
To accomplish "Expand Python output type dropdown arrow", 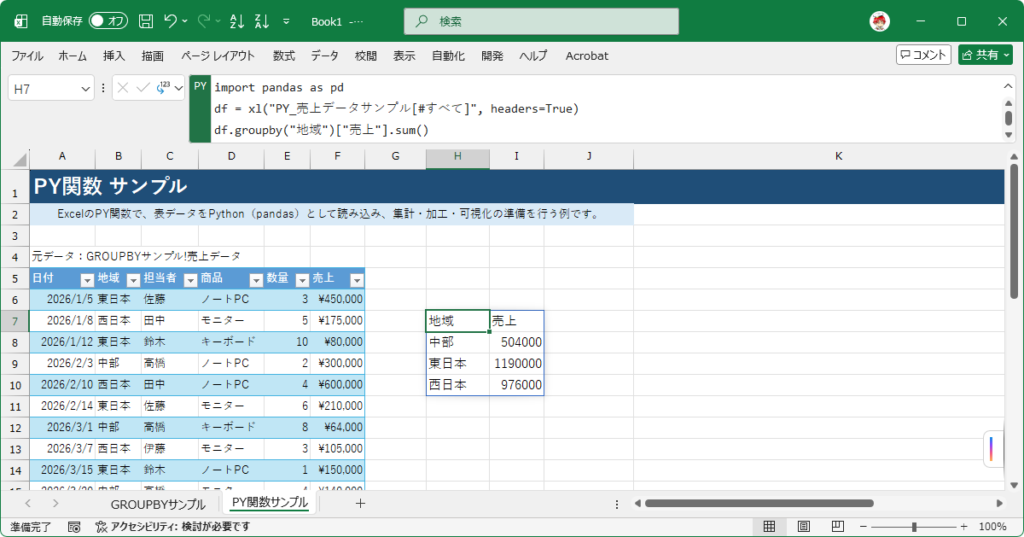I will pyautogui.click(x=178, y=88).
